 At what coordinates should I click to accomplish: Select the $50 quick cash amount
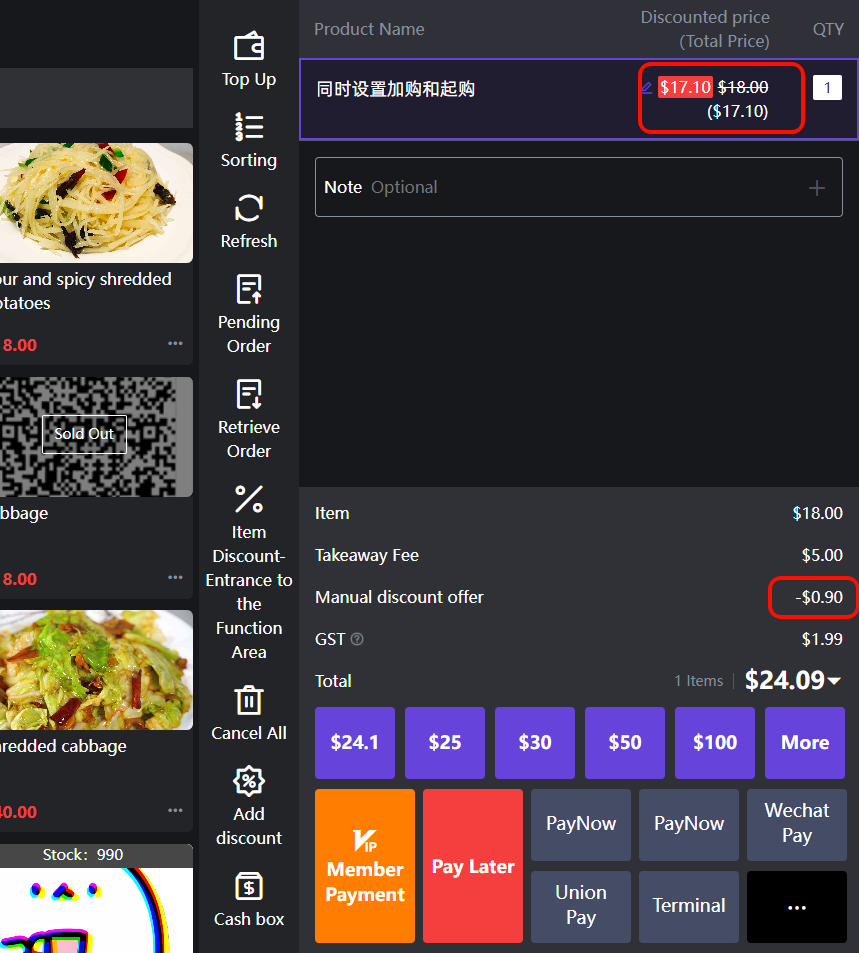pos(625,742)
